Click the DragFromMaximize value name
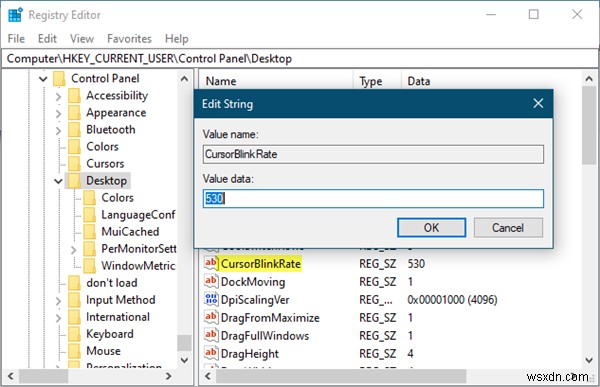600x387 pixels. tap(270, 318)
